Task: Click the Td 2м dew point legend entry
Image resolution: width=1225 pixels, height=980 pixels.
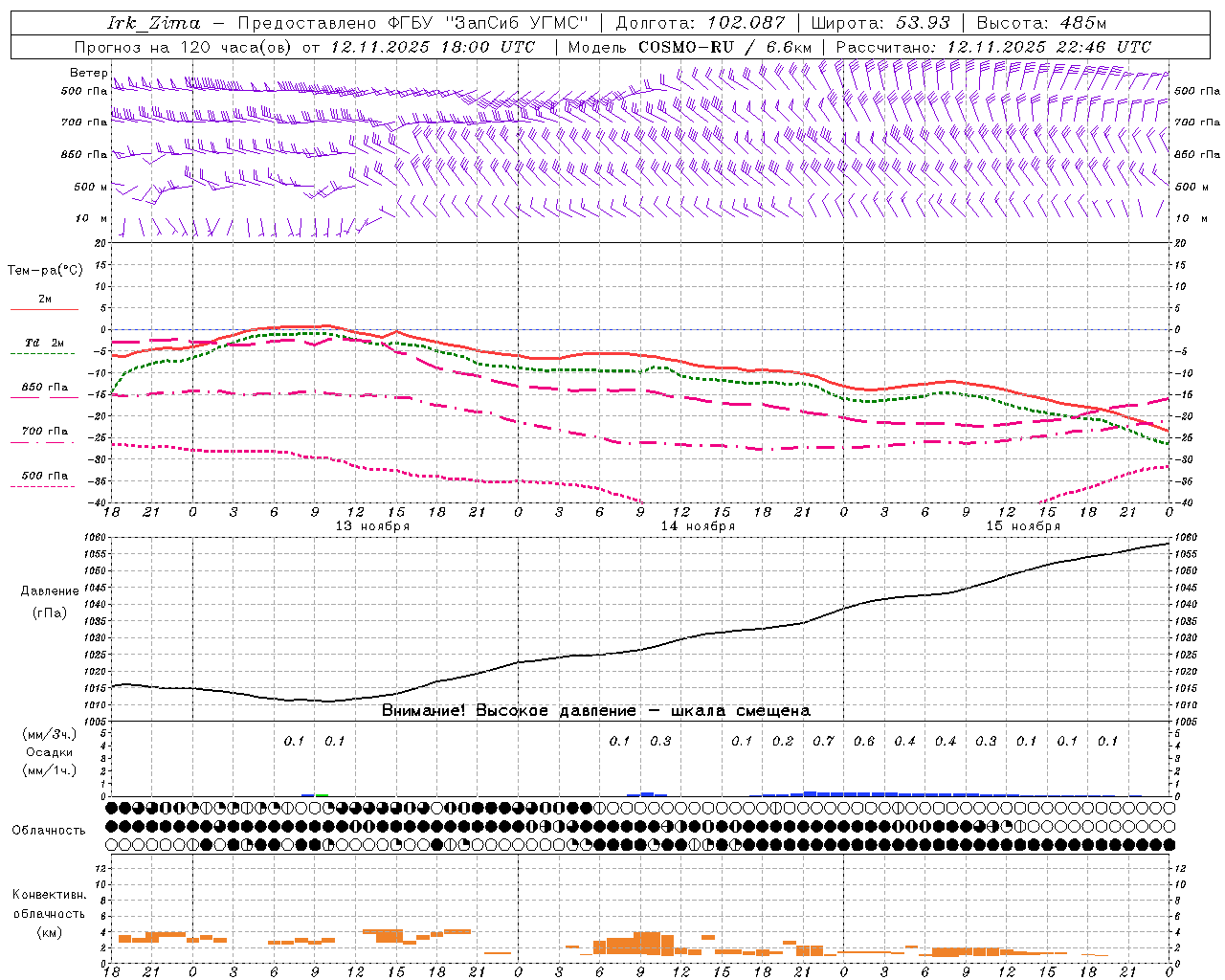Action: click(x=45, y=342)
